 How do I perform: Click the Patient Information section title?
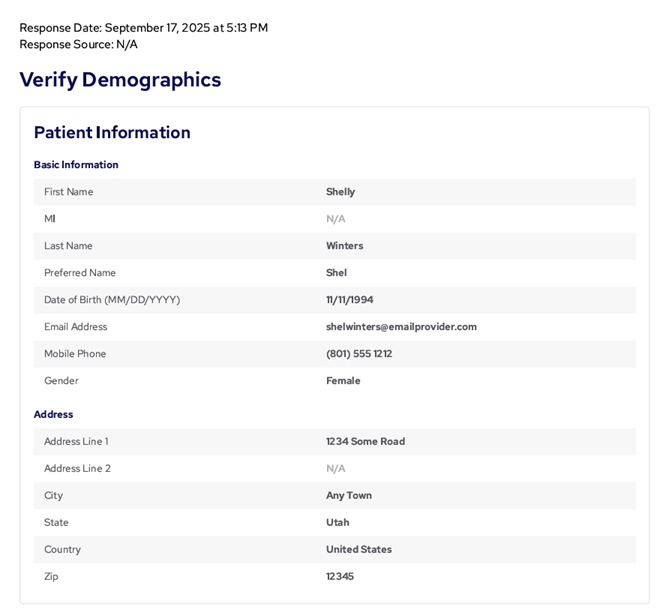click(x=112, y=133)
